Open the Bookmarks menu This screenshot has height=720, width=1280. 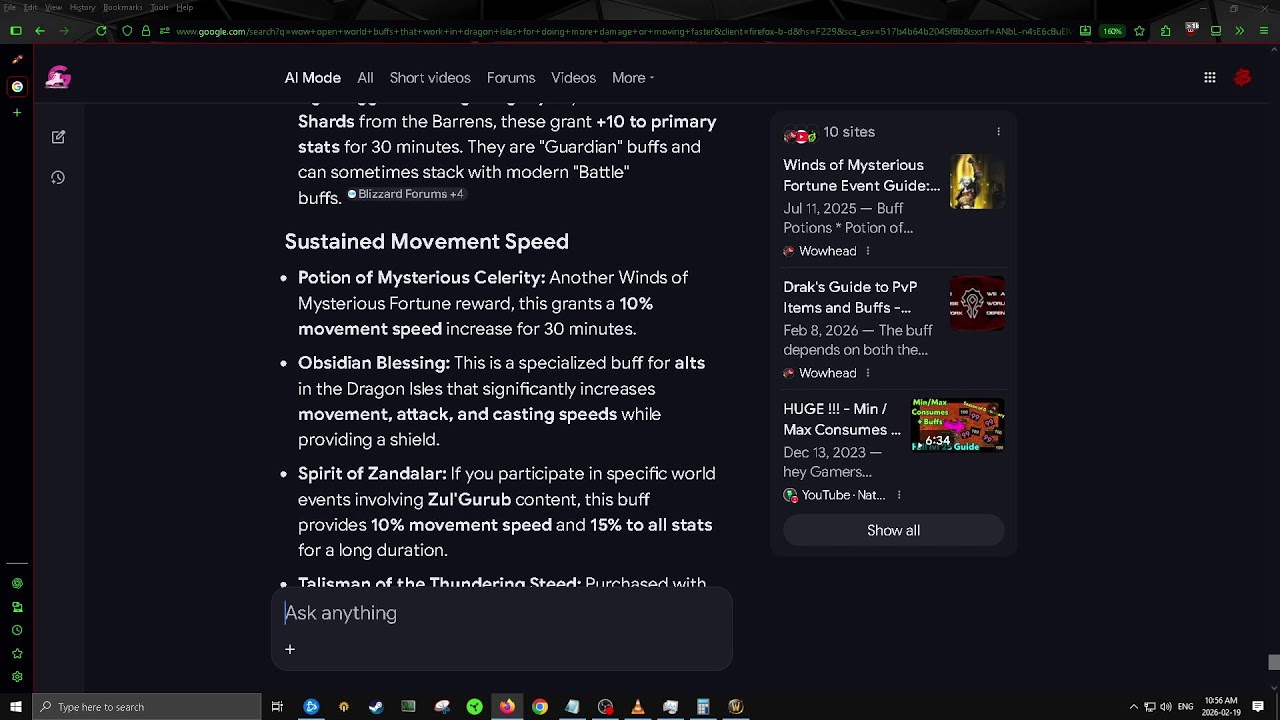pos(123,7)
